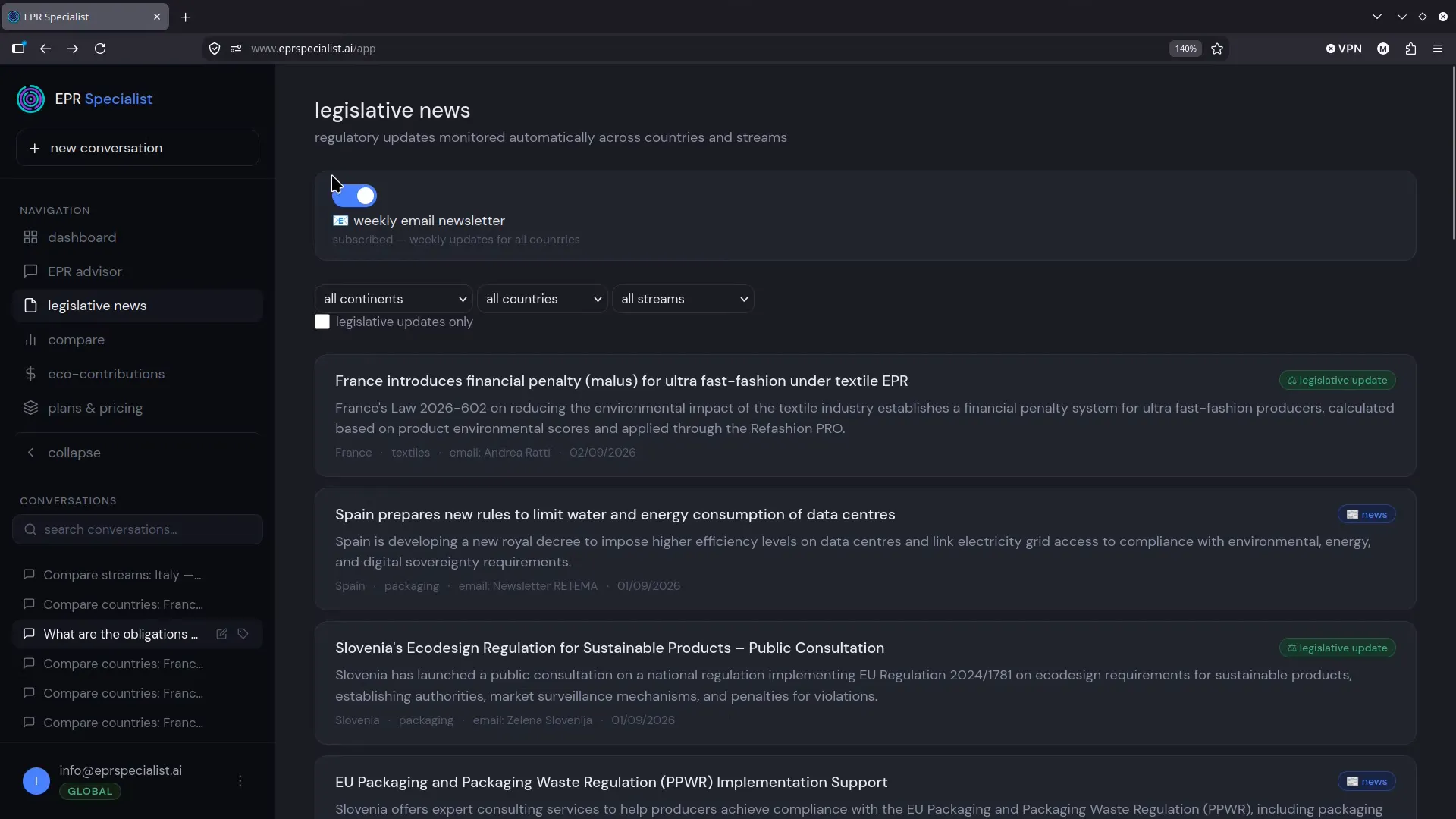The height and width of the screenshot is (819, 1456).
Task: Open account options three-dot menu
Action: click(240, 780)
